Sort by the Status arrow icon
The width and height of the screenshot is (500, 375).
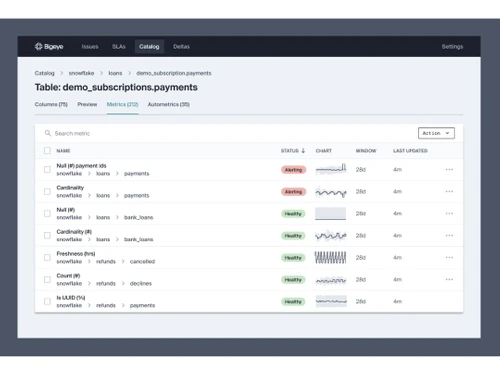coord(303,151)
